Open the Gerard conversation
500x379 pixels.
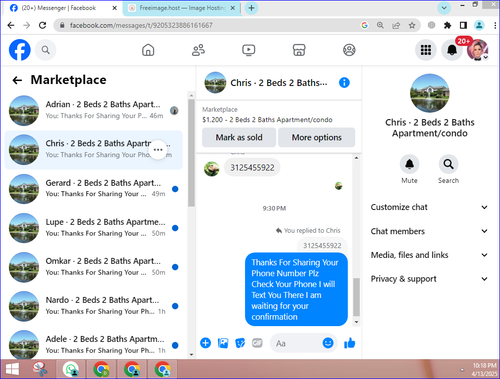tap(94, 189)
